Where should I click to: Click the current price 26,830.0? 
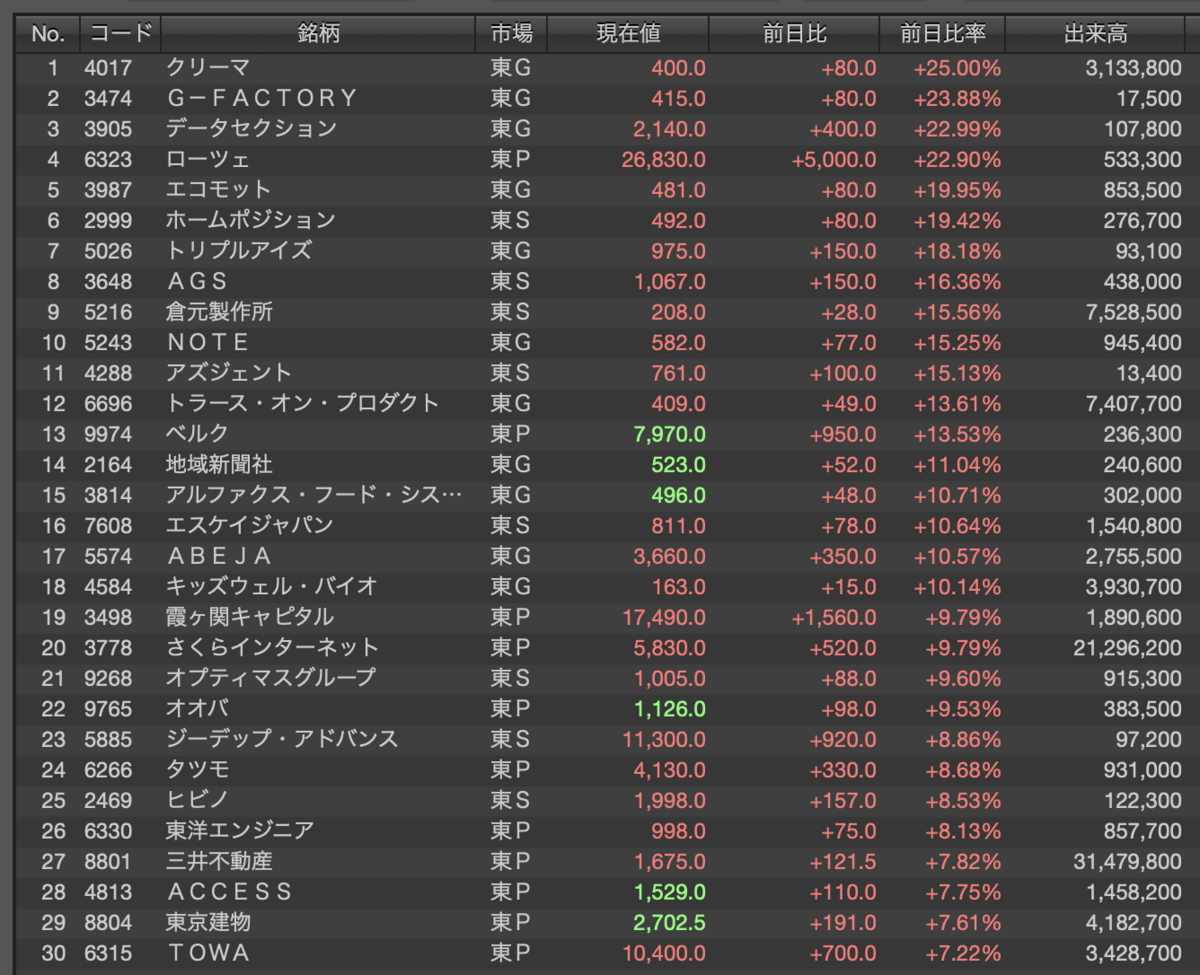point(663,160)
